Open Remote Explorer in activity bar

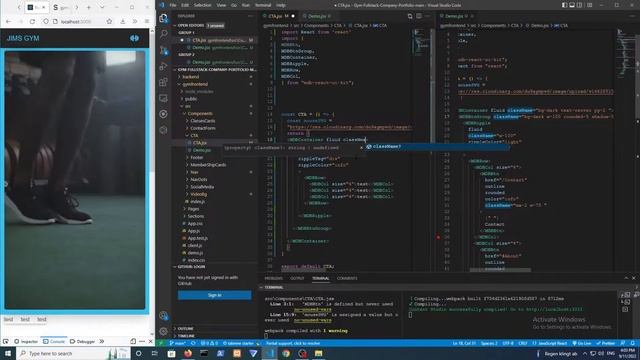pyautogui.click(x=163, y=98)
